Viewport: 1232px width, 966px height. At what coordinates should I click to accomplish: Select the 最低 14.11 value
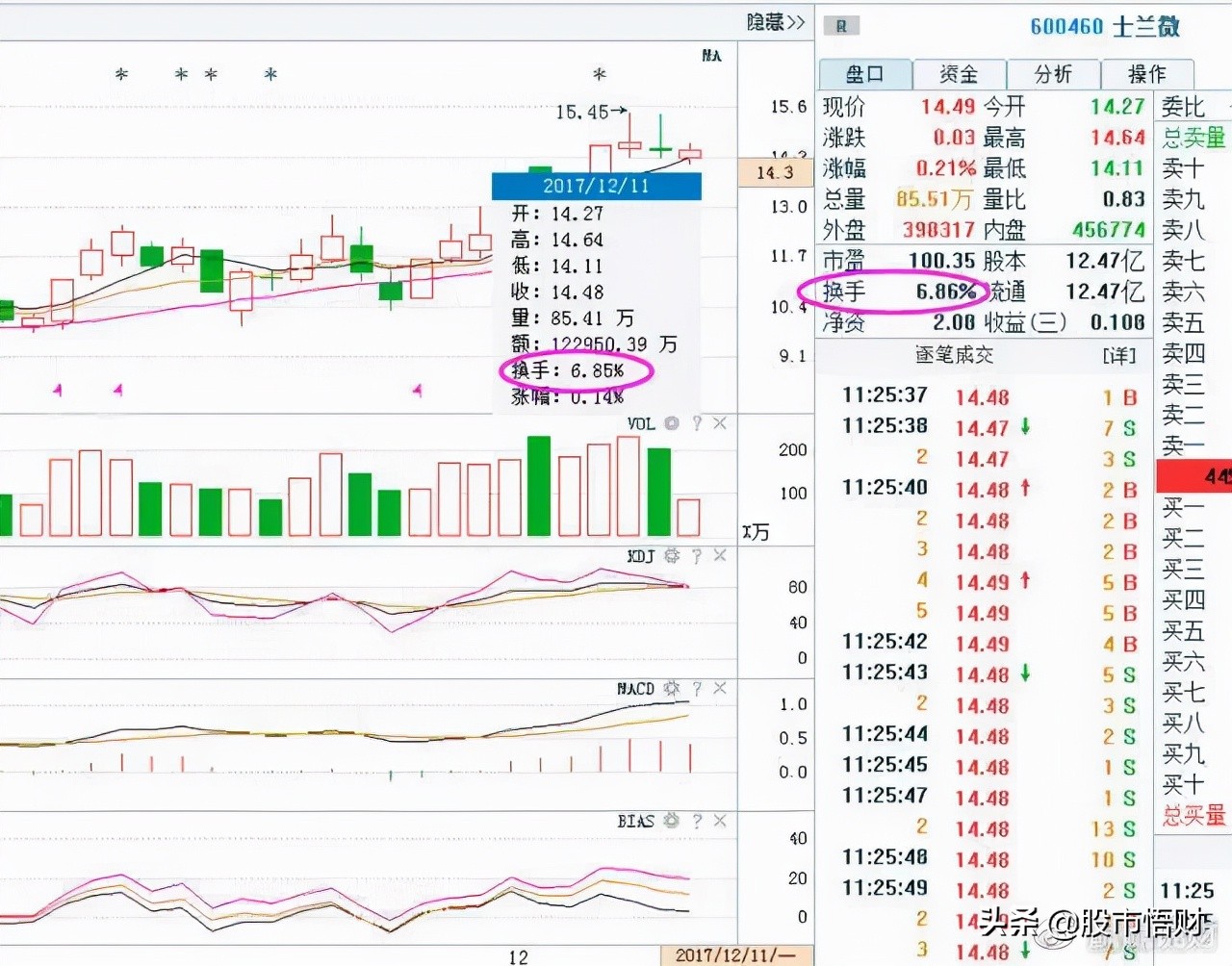[x=1117, y=168]
